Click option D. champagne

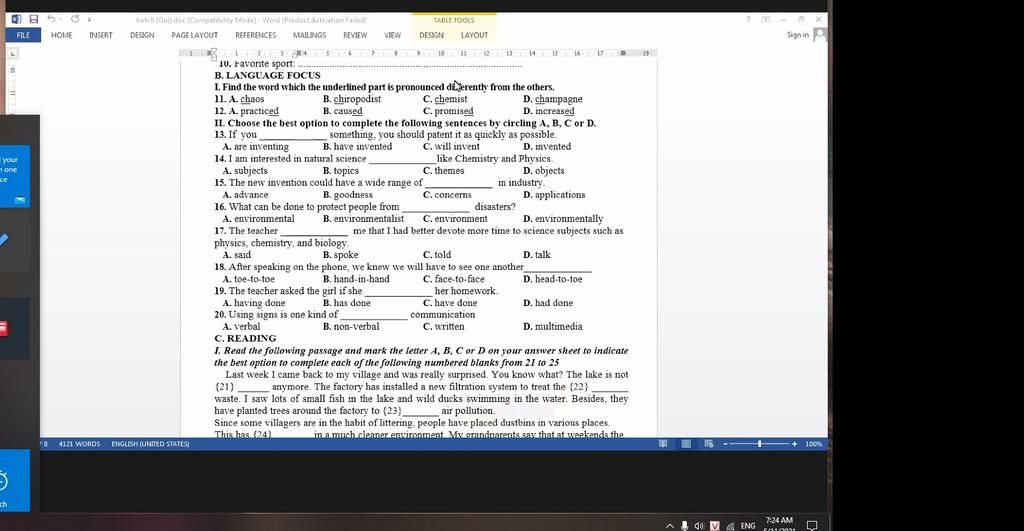552,99
